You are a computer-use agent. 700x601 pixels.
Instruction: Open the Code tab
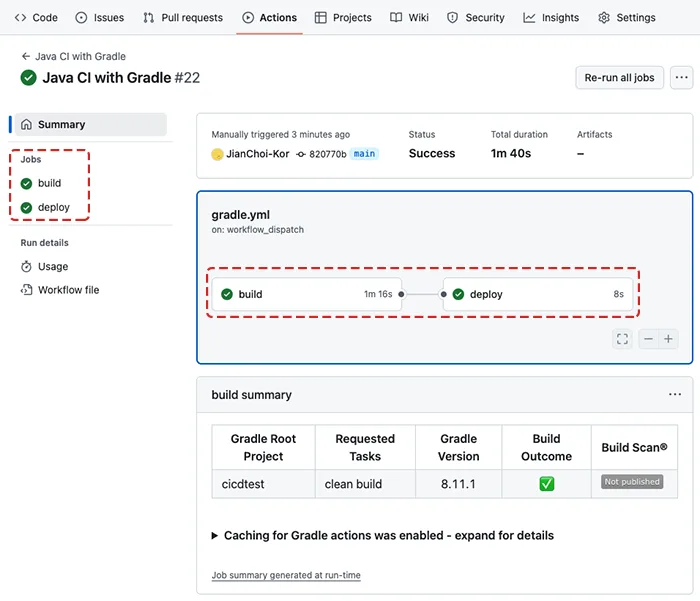pyautogui.click(x=36, y=17)
